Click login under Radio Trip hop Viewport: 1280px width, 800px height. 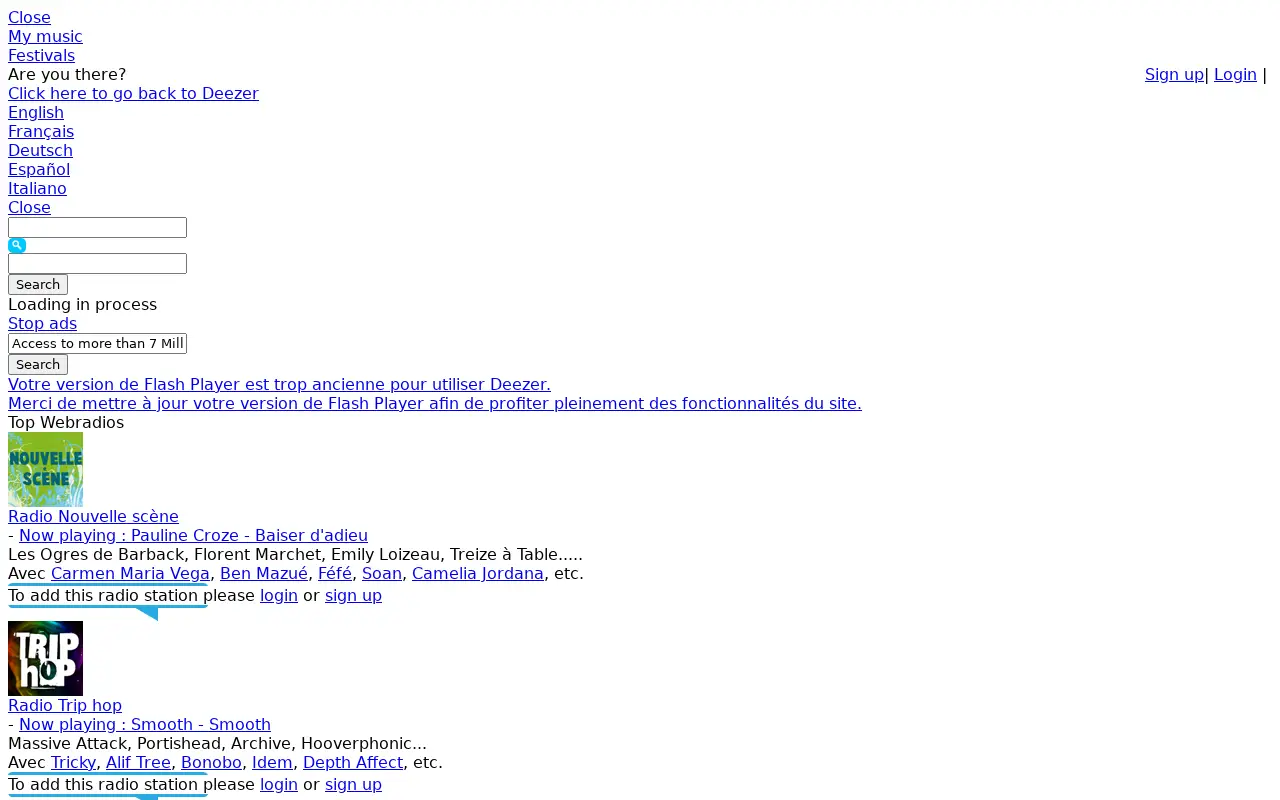coord(279,784)
